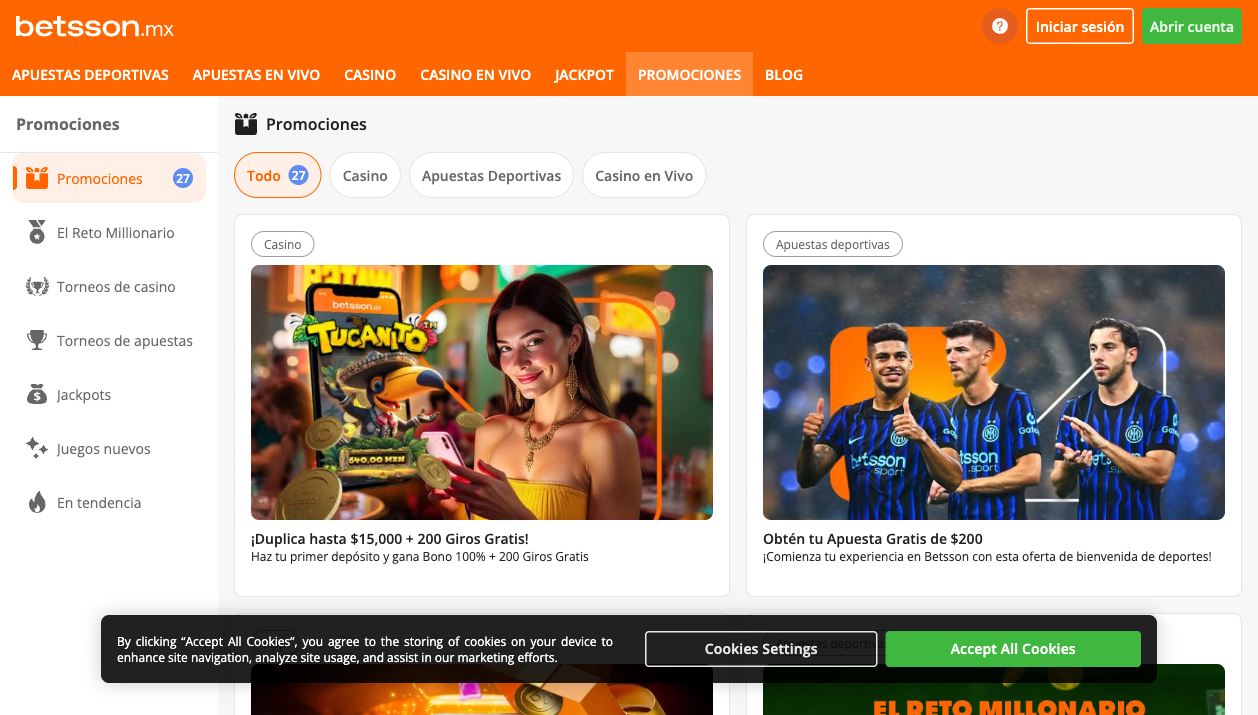Open Torneos de apuestas sidebar link
This screenshot has height=715, width=1258.
click(109, 340)
